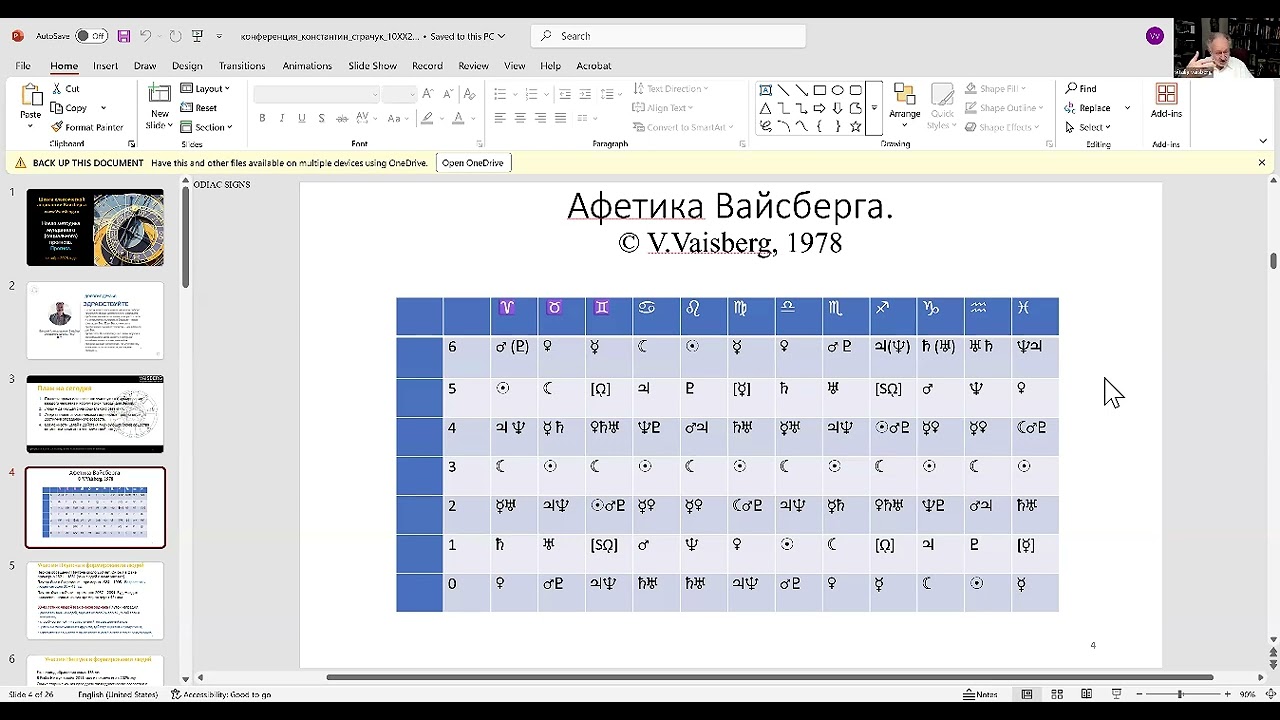This screenshot has height=720, width=1280.
Task: Click the font color A icon
Action: [458, 118]
